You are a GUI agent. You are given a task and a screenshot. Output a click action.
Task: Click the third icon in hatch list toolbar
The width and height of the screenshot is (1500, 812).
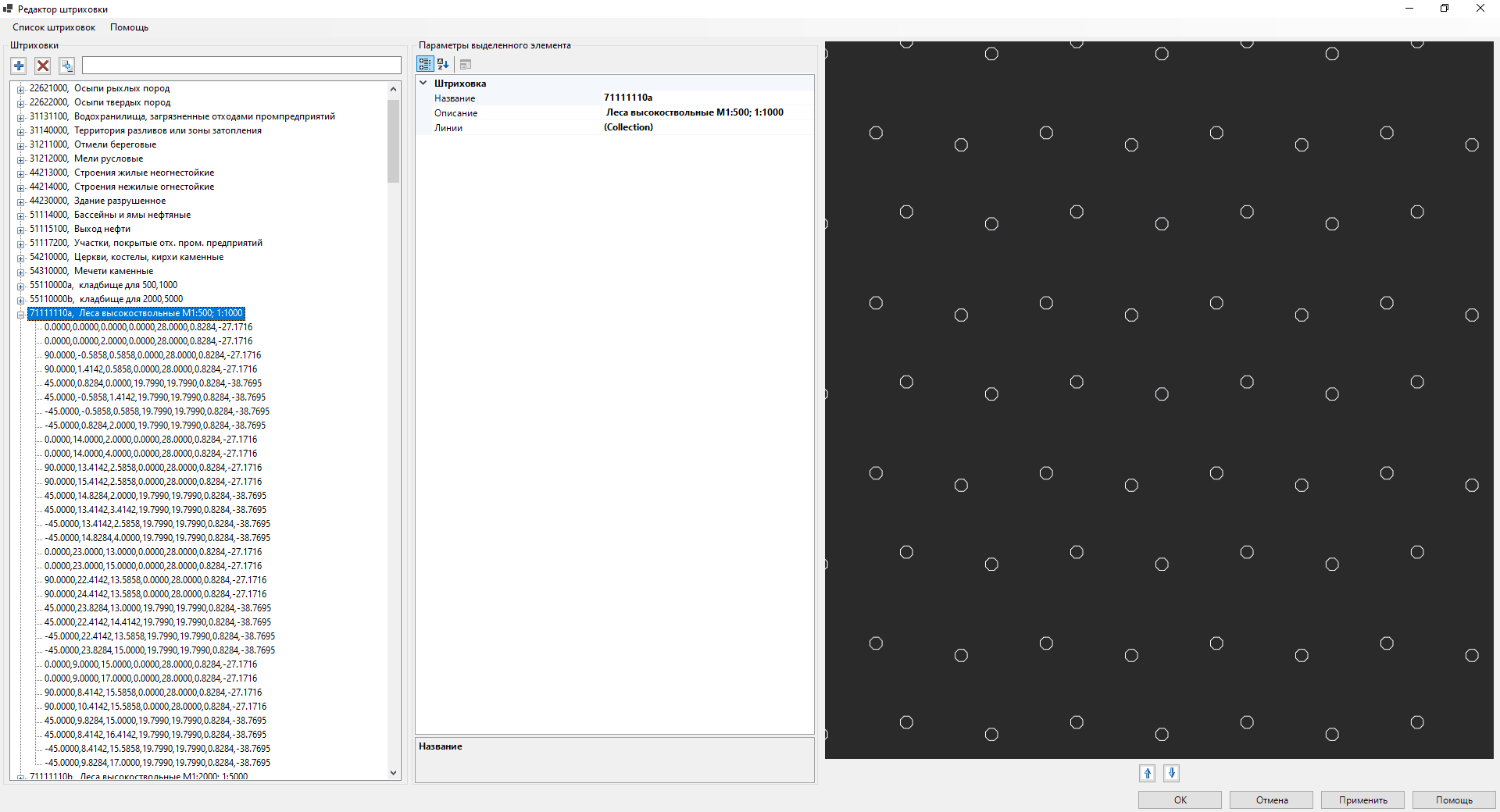click(67, 66)
